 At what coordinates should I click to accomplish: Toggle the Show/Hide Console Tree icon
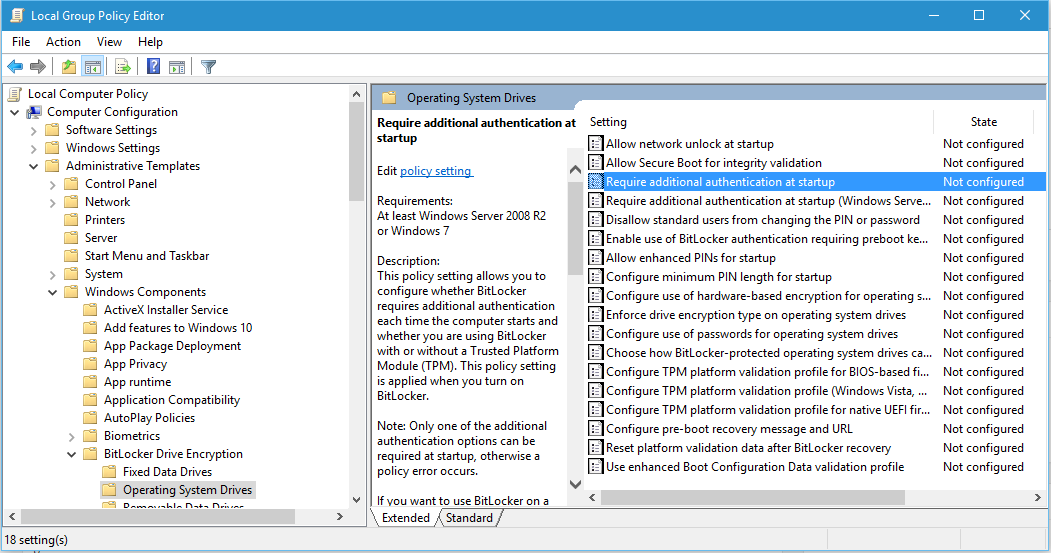coord(92,66)
